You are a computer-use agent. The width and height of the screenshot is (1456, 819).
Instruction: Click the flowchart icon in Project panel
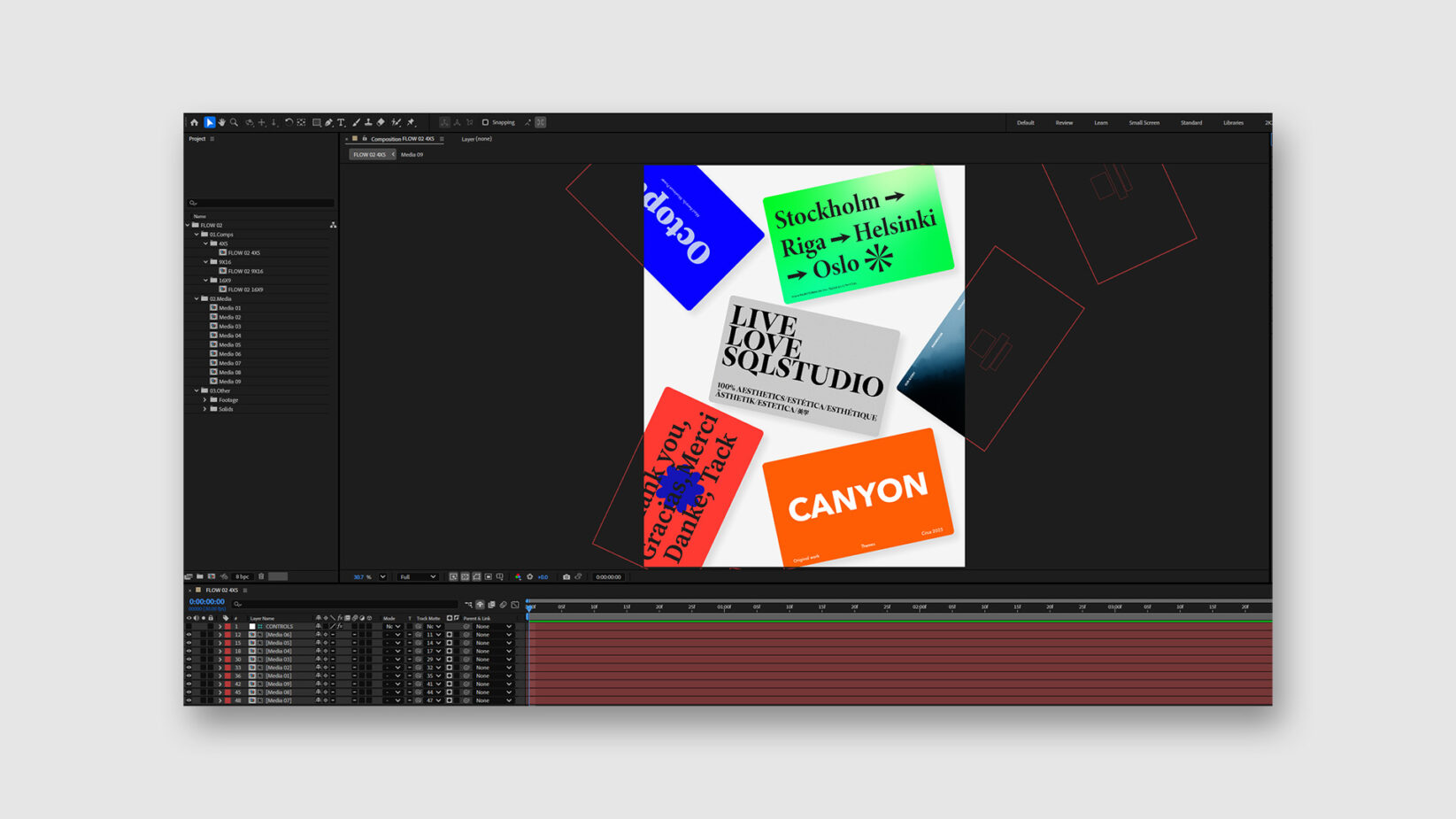coord(333,225)
